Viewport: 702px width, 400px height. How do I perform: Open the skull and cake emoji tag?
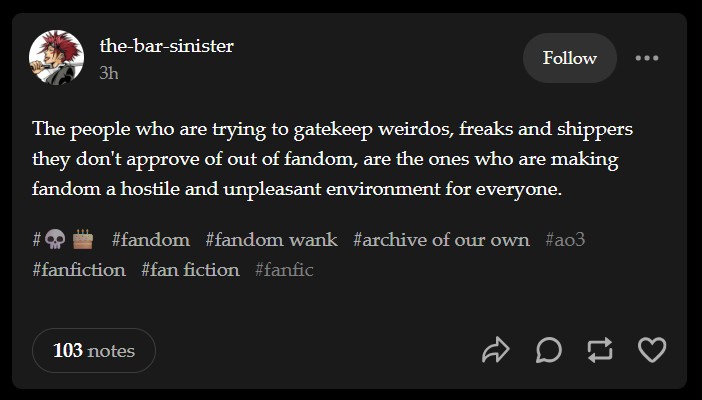[63, 240]
